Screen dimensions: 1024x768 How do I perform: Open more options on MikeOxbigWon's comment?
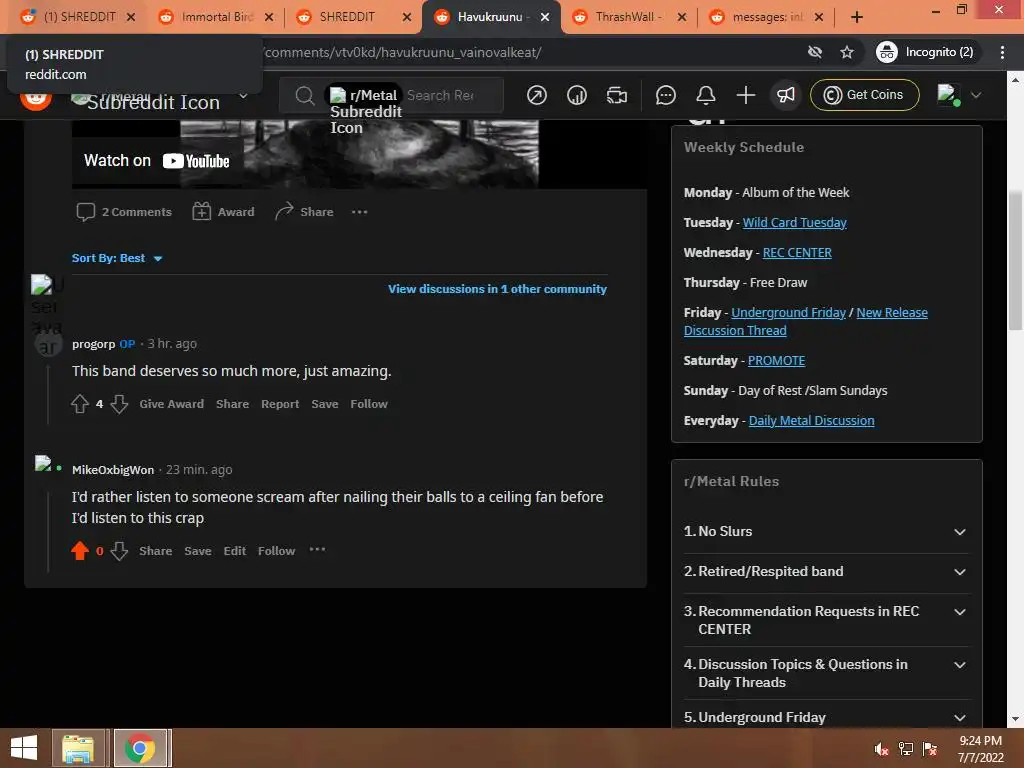point(317,550)
